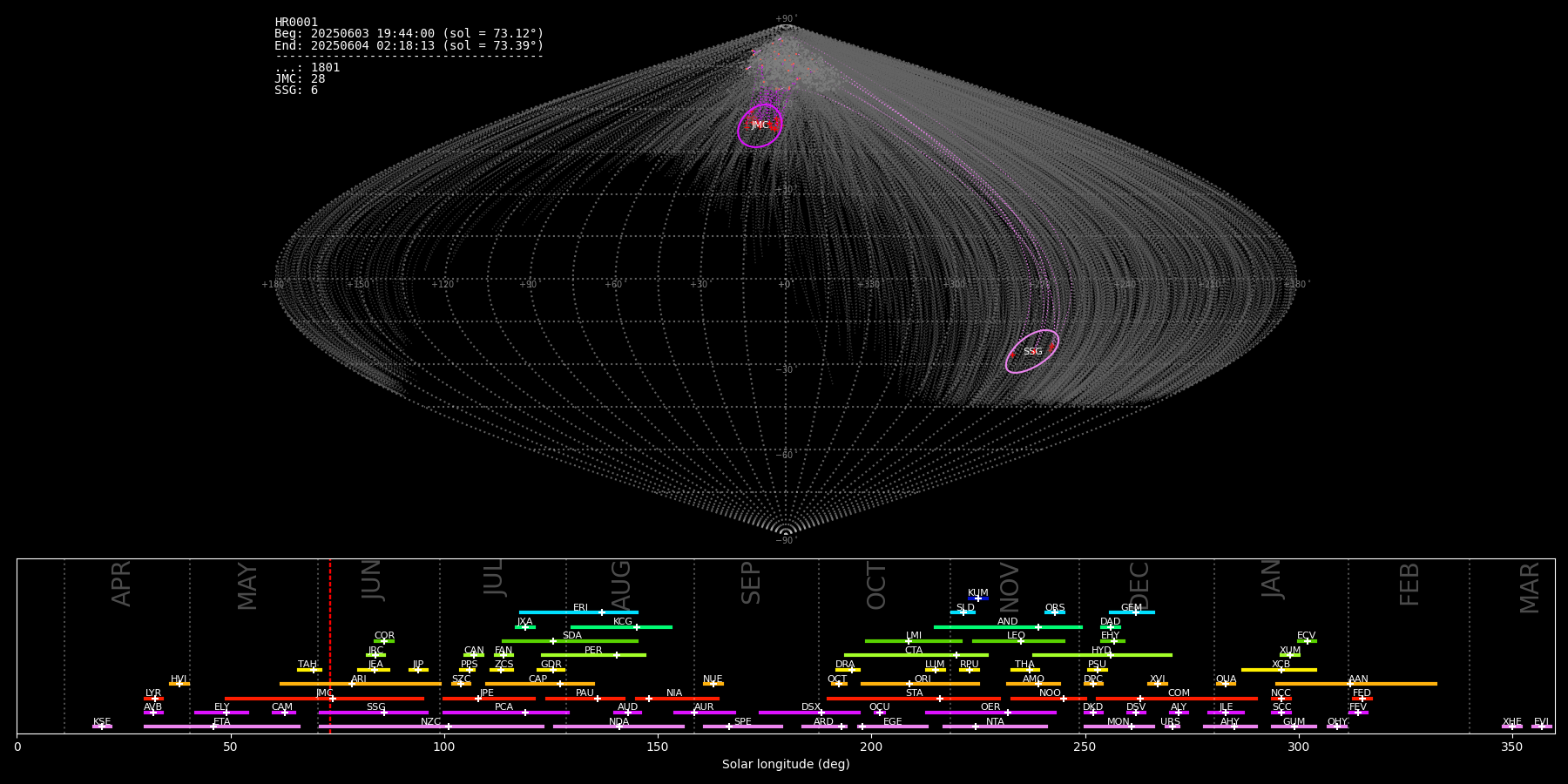Image resolution: width=1568 pixels, height=784 pixels.
Task: Click the JXA shower label in timeline
Action: coord(524,622)
